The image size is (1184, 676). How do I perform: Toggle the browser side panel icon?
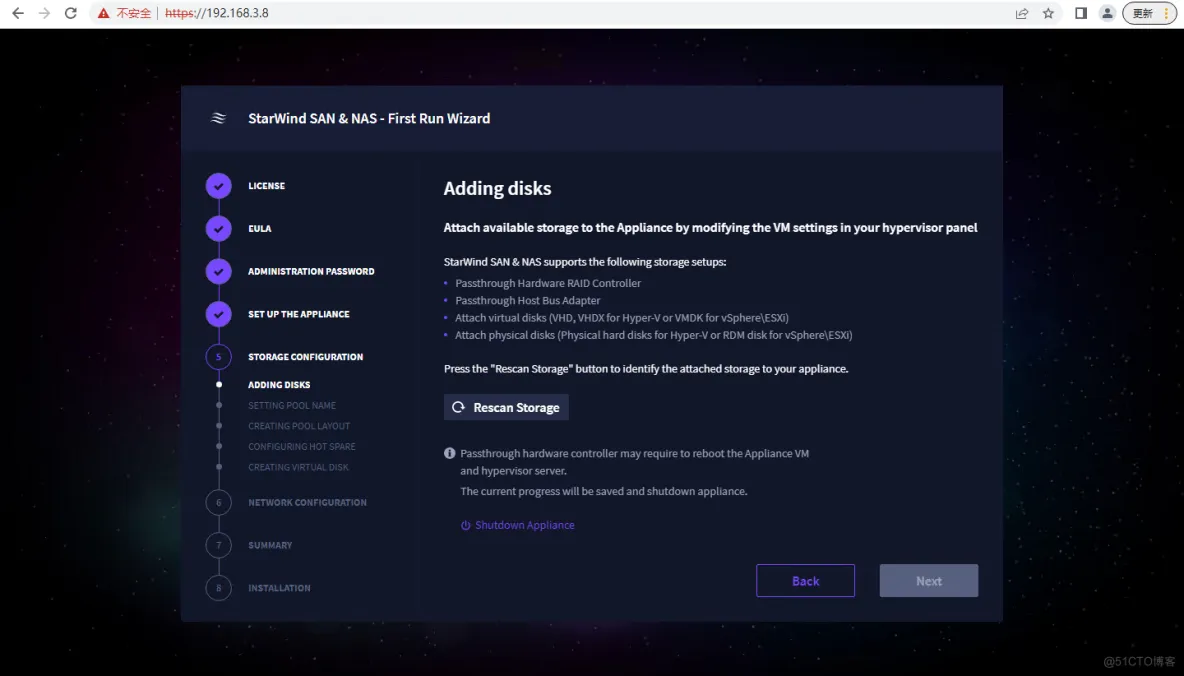point(1081,13)
